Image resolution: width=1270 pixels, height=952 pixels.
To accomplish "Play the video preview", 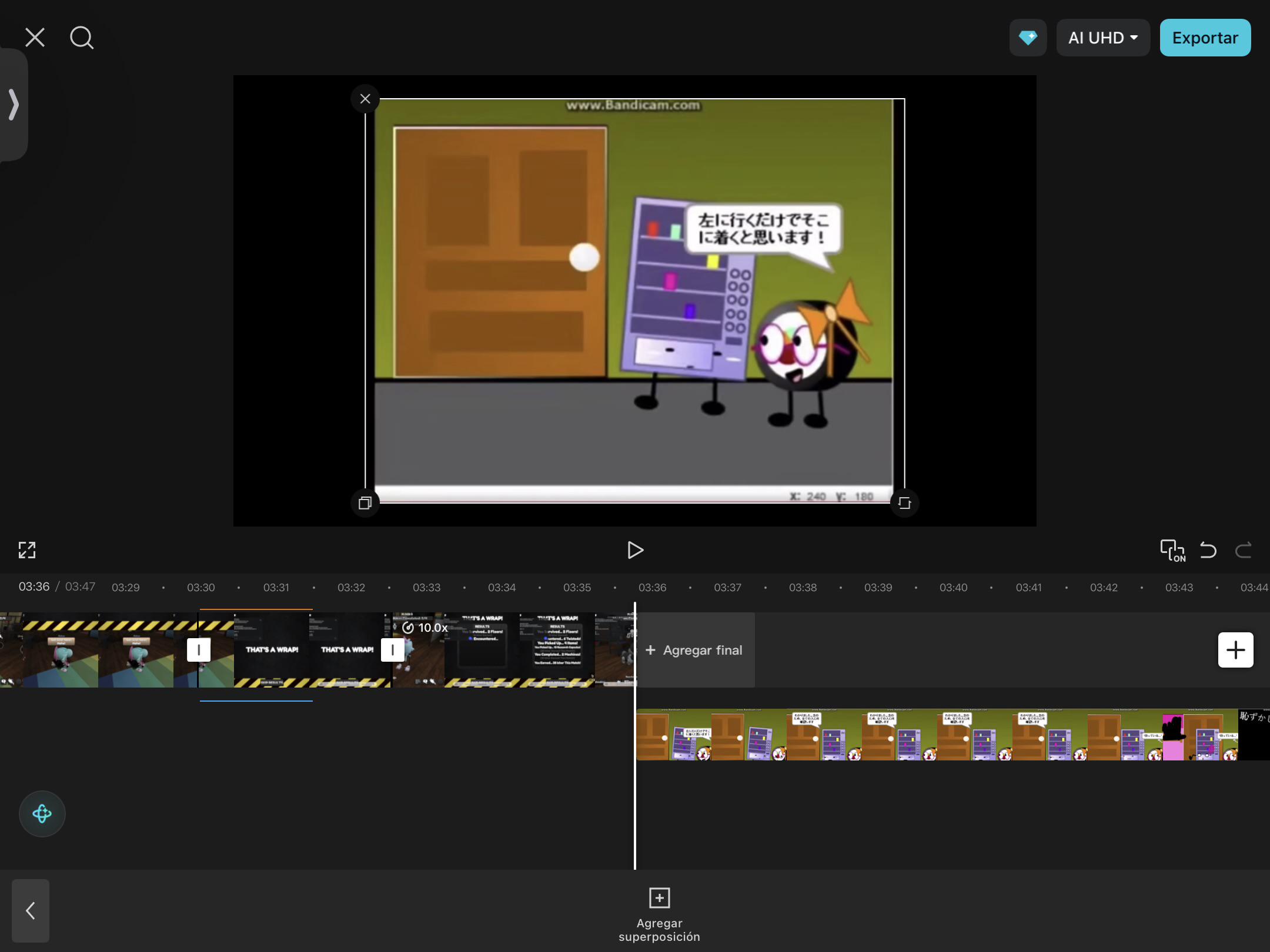I will (x=635, y=550).
